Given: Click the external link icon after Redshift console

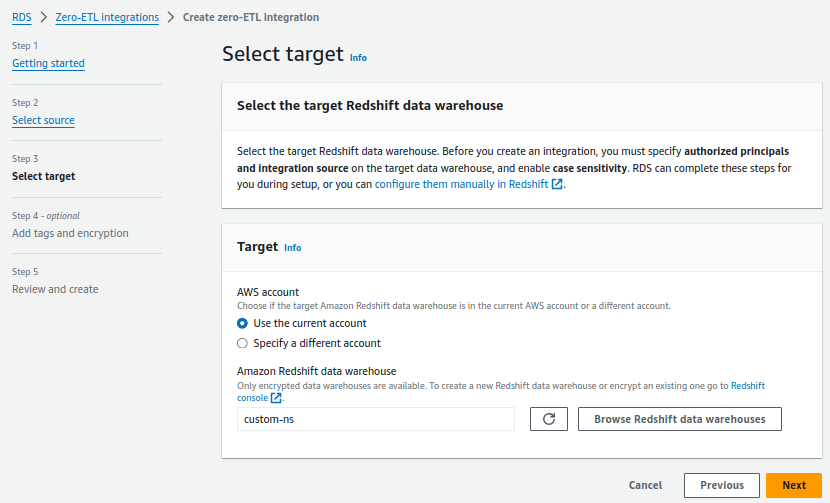Looking at the screenshot, I should pyautogui.click(x=276, y=398).
